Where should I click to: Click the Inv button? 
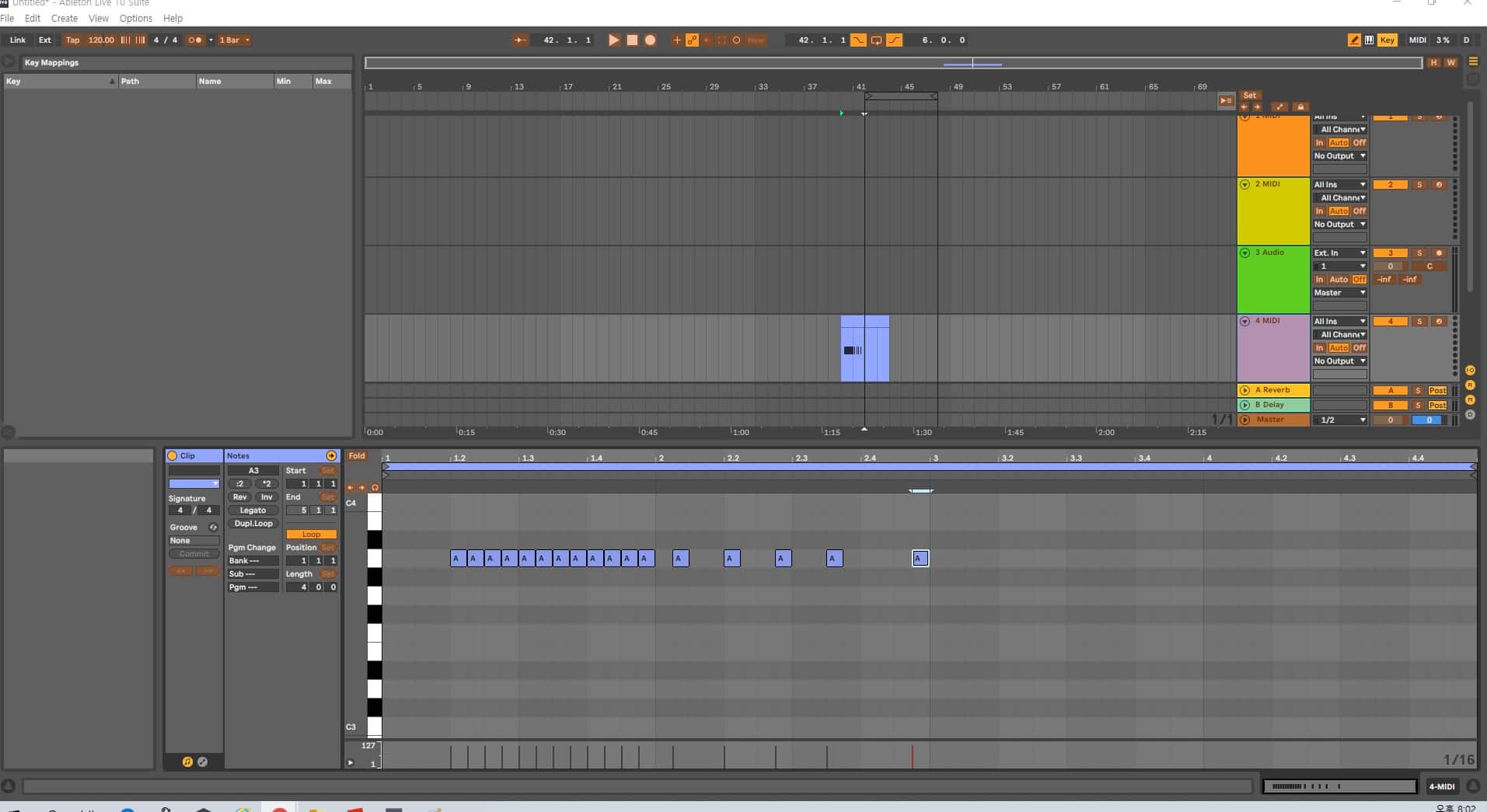267,497
